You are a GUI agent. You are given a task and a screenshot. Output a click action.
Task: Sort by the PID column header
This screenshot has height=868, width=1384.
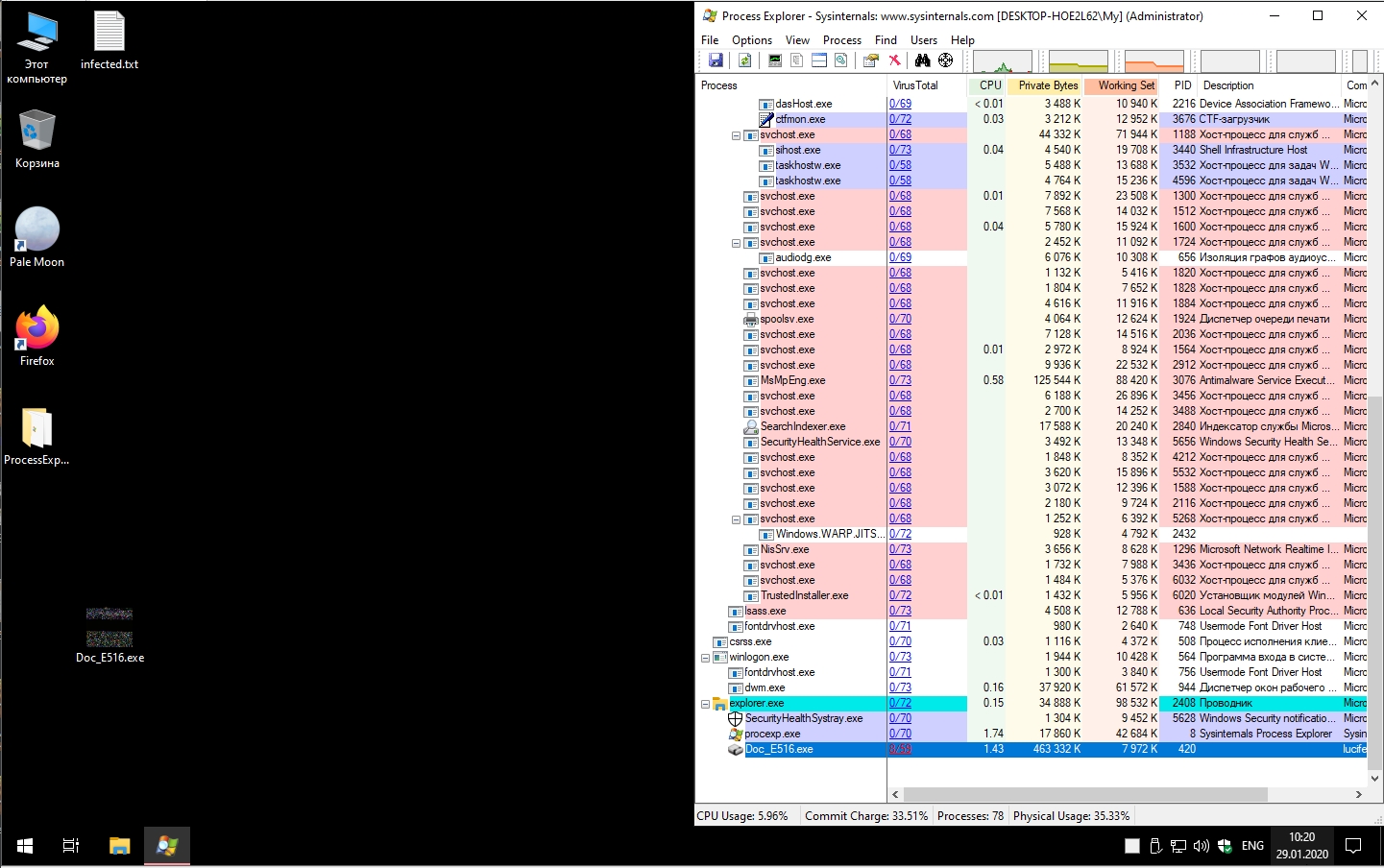[x=1180, y=85]
